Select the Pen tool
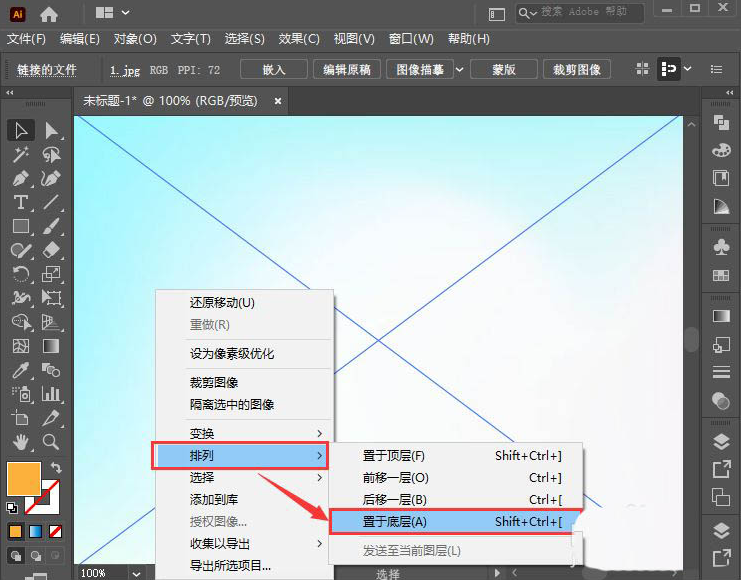 21,179
